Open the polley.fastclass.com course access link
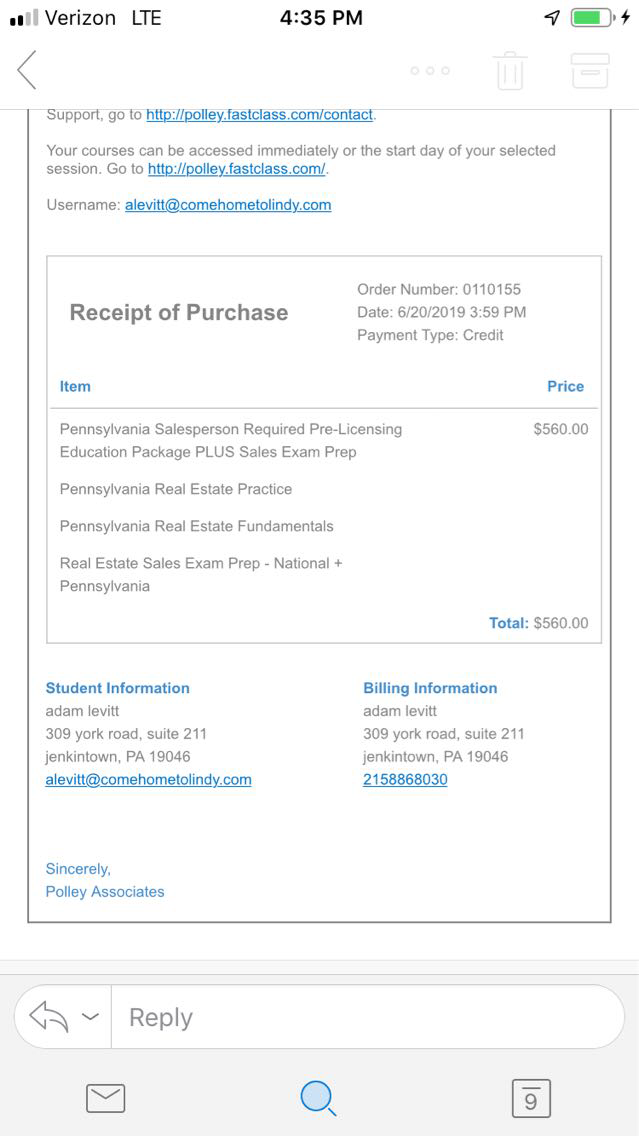This screenshot has width=639, height=1136. [x=236, y=169]
